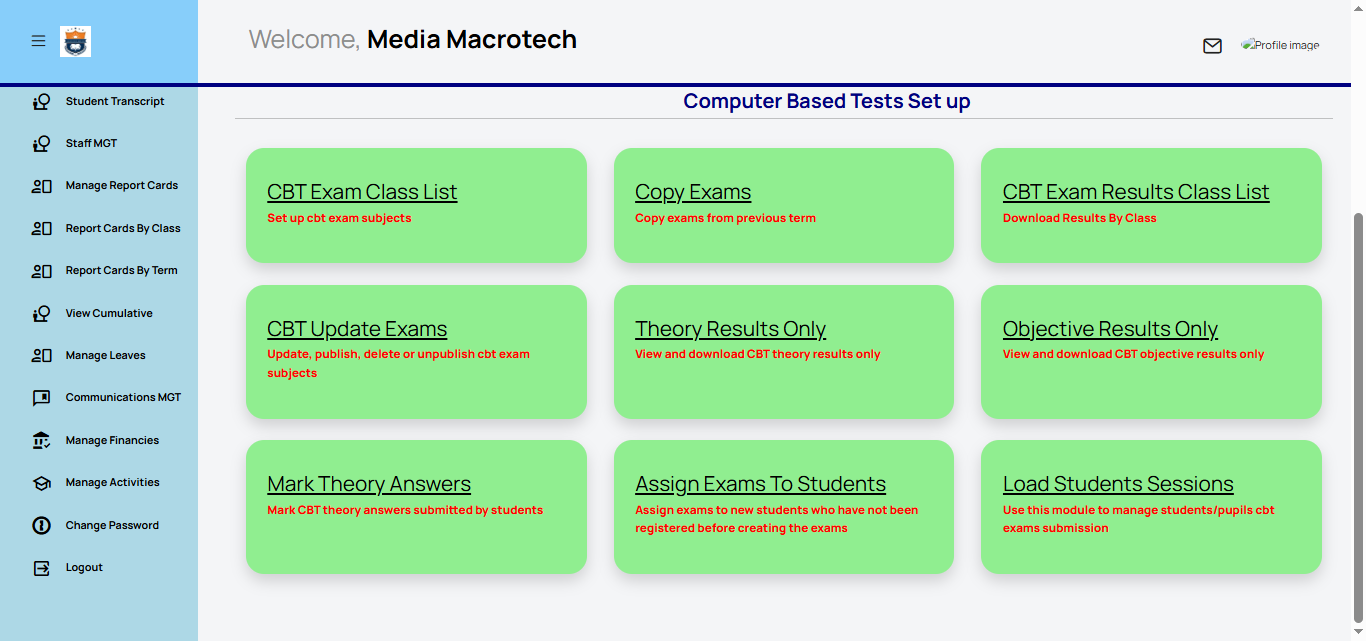Click the Manage Financies bank icon
This screenshot has height=641, width=1366.
(x=41, y=440)
